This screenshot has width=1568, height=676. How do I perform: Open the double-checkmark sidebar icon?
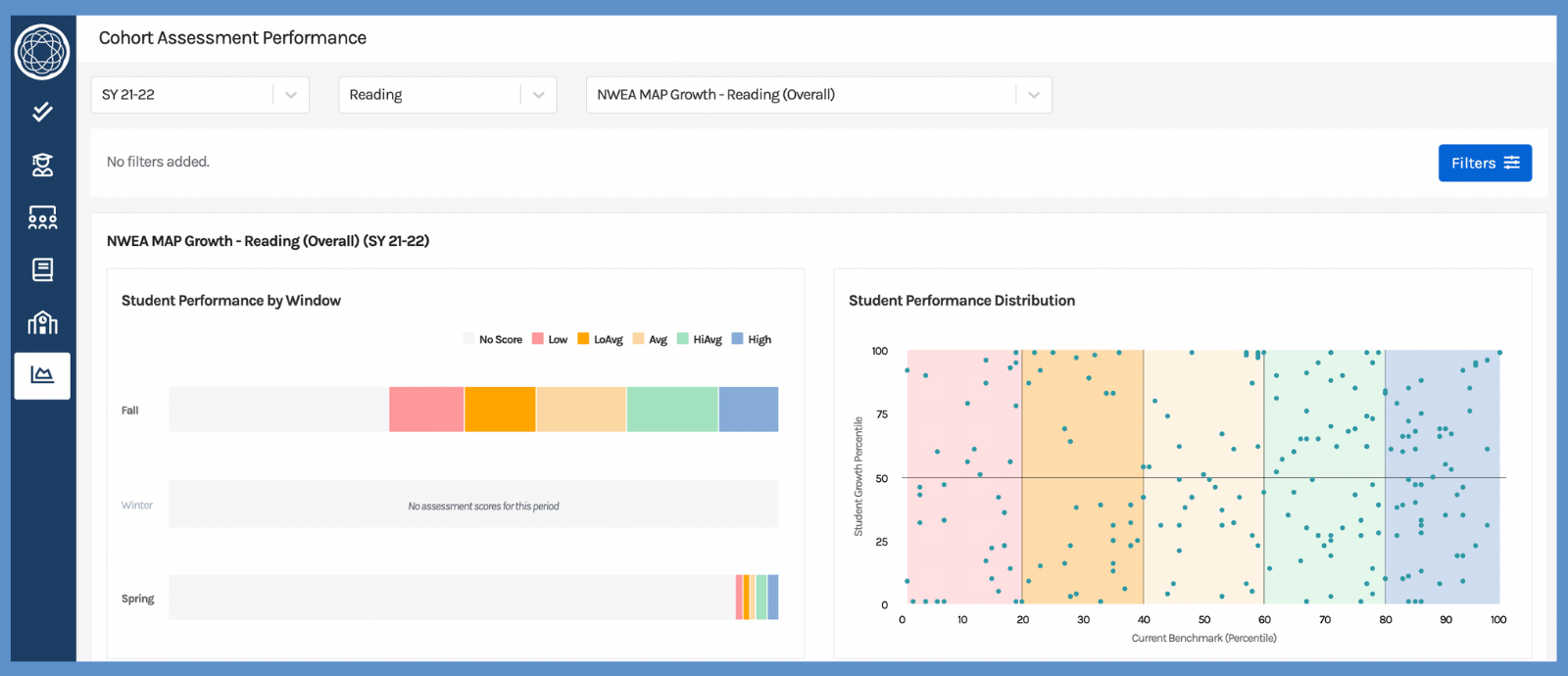[x=42, y=112]
